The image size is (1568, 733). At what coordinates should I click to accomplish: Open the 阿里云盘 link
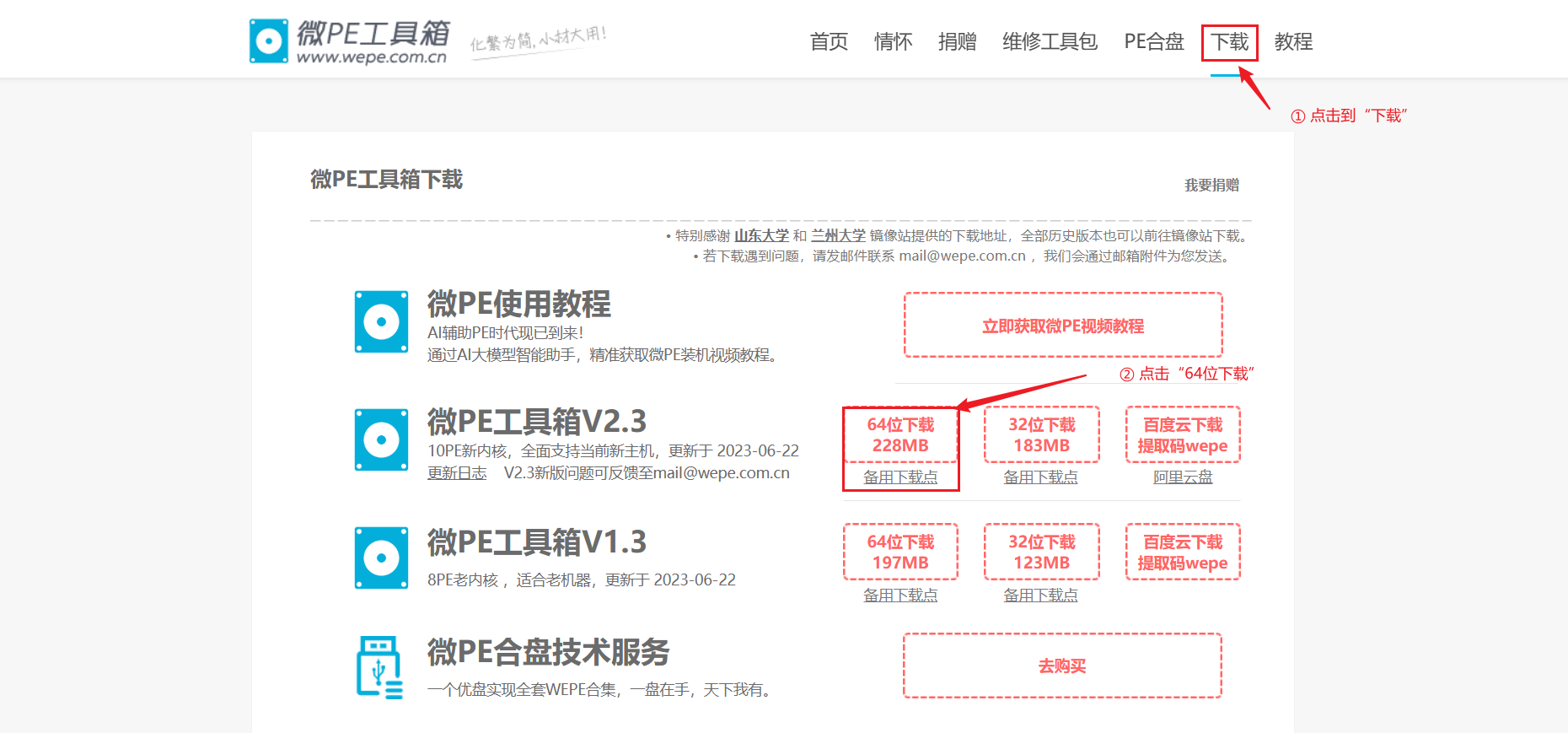tap(1183, 477)
